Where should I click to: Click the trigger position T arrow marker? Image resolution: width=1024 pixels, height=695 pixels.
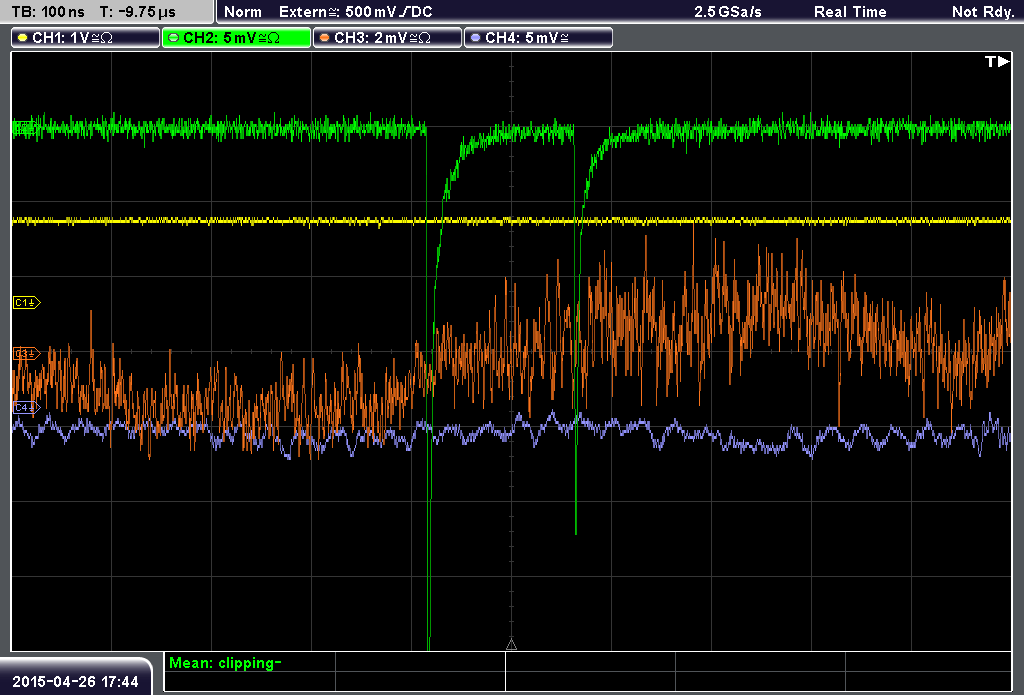click(997, 61)
